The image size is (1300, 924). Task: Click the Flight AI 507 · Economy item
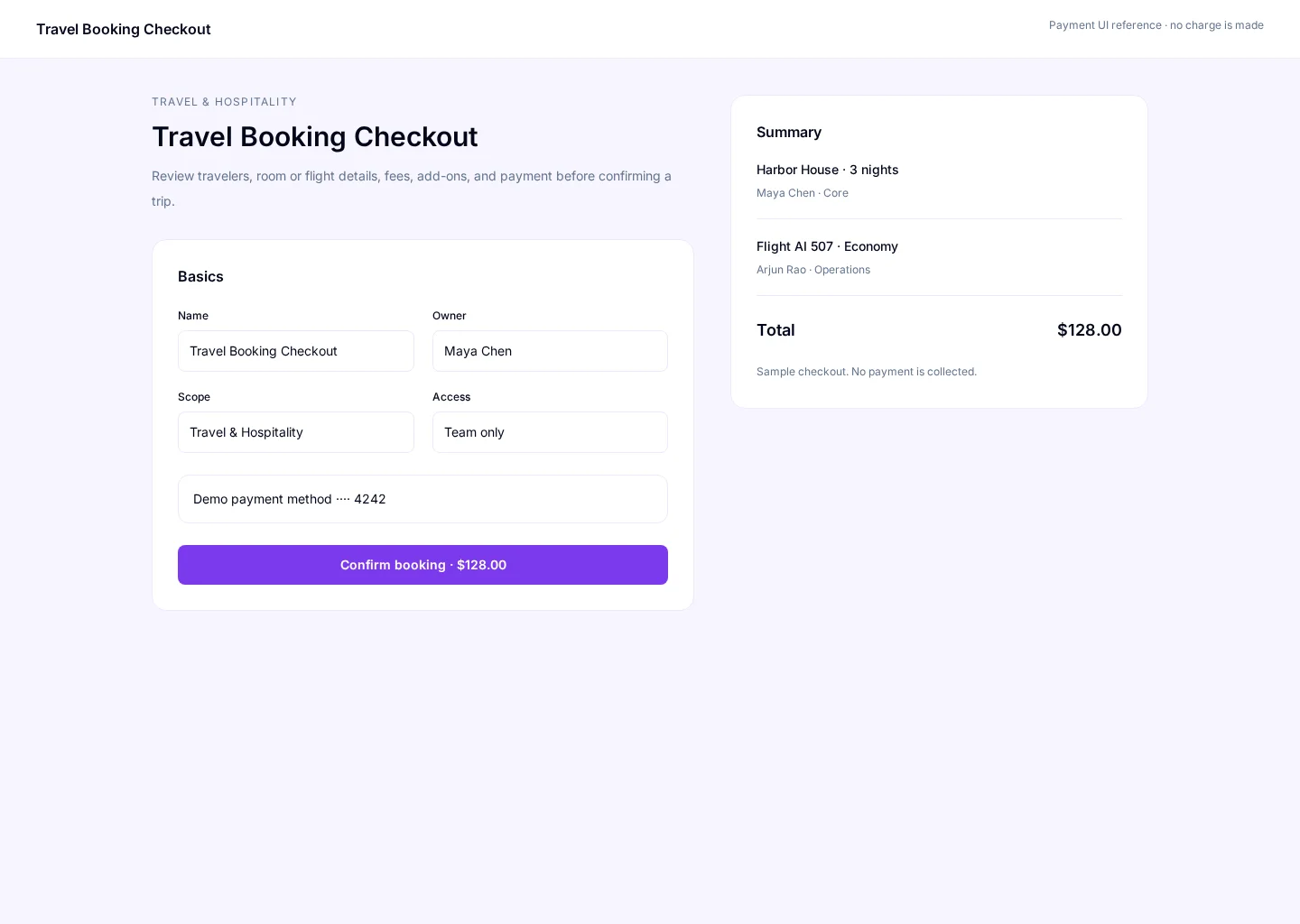click(x=827, y=246)
